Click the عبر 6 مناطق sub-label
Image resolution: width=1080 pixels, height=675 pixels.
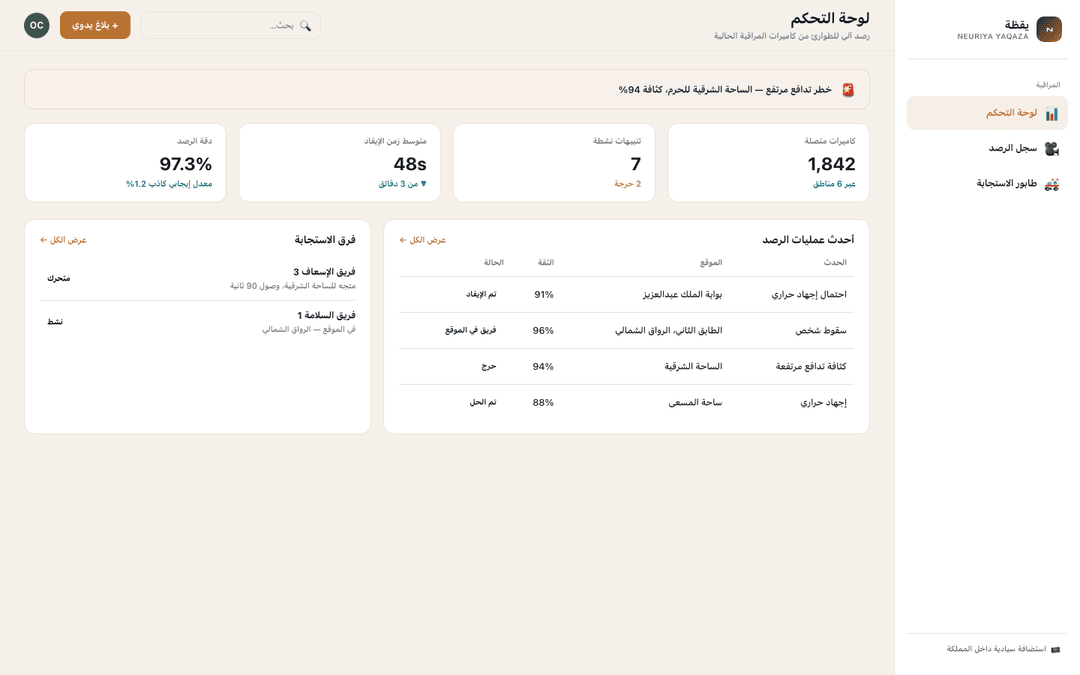click(x=834, y=184)
